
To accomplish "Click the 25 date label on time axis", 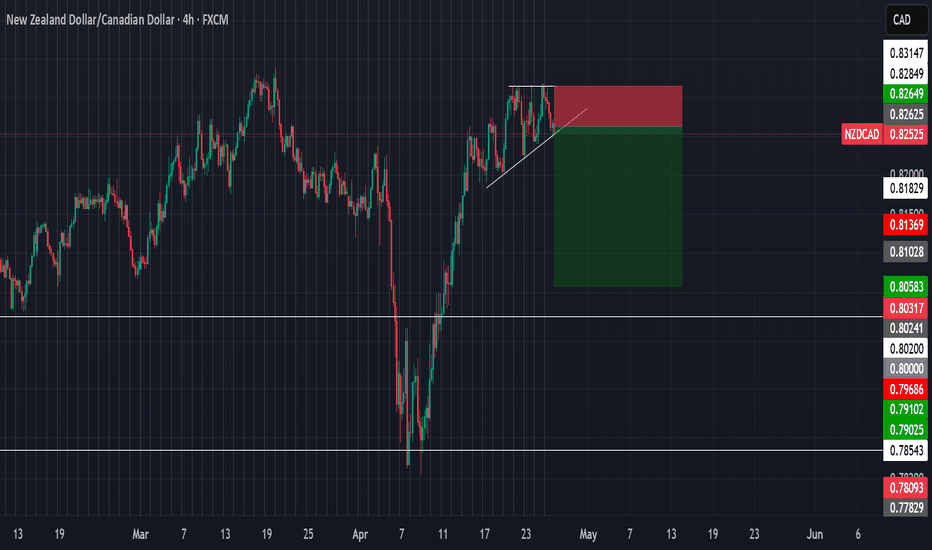I will (x=308, y=534).
